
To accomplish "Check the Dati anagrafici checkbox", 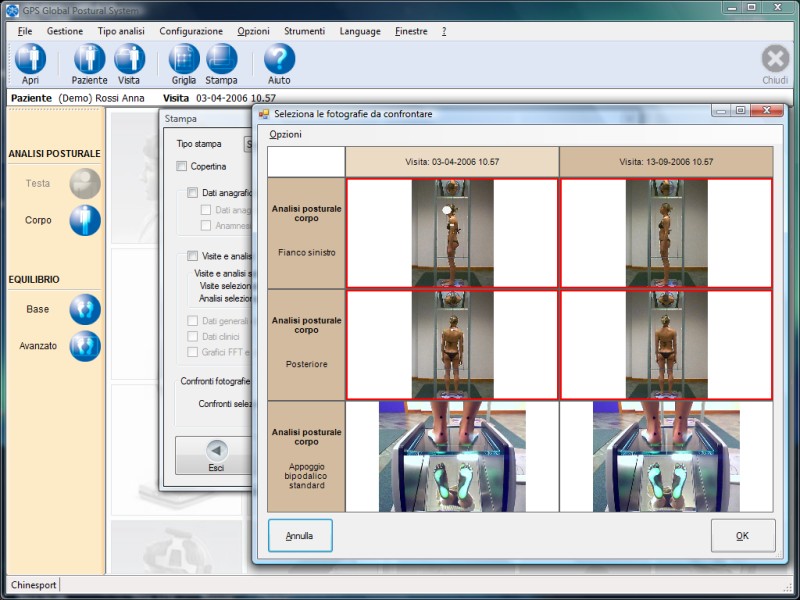I will [193, 192].
